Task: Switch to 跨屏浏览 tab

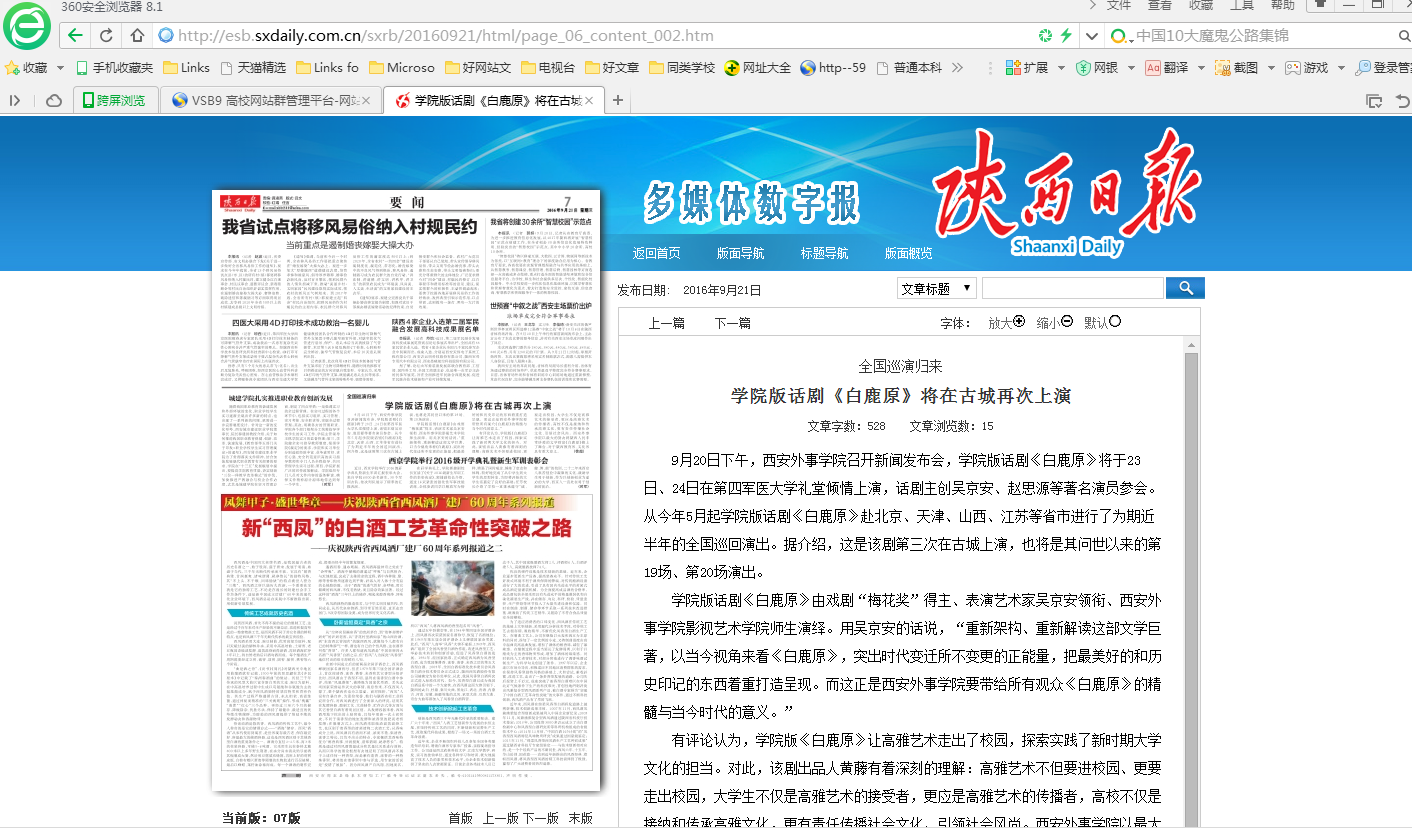Action: coord(114,100)
